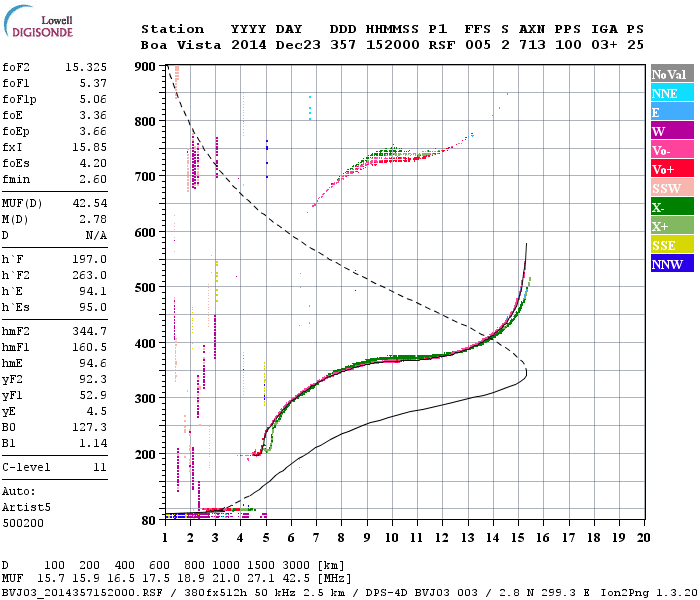This screenshot has width=700, height=600.
Task: Select the D value N/A
Action: click(96, 236)
